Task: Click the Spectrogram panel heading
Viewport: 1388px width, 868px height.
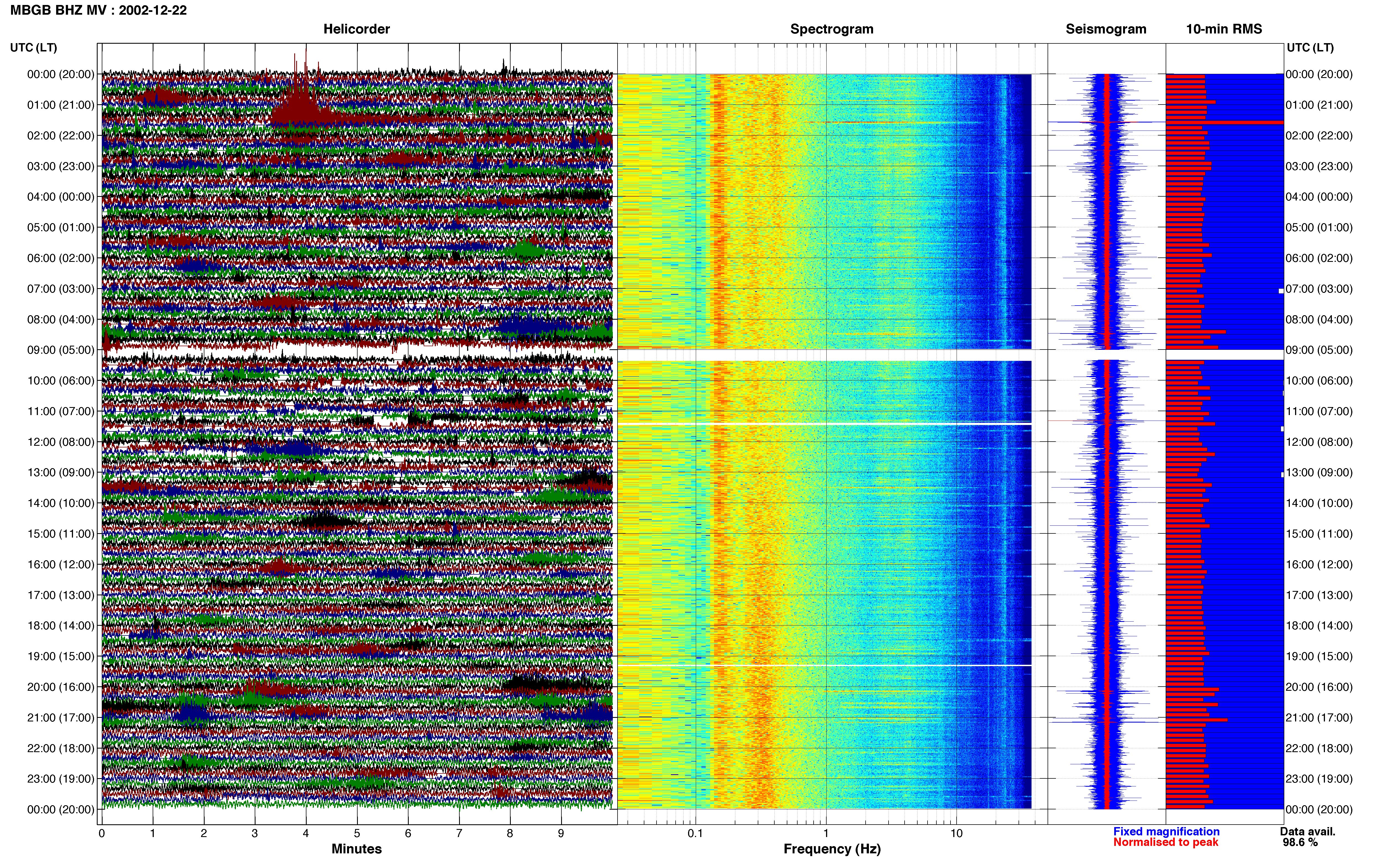Action: pyautogui.click(x=832, y=29)
